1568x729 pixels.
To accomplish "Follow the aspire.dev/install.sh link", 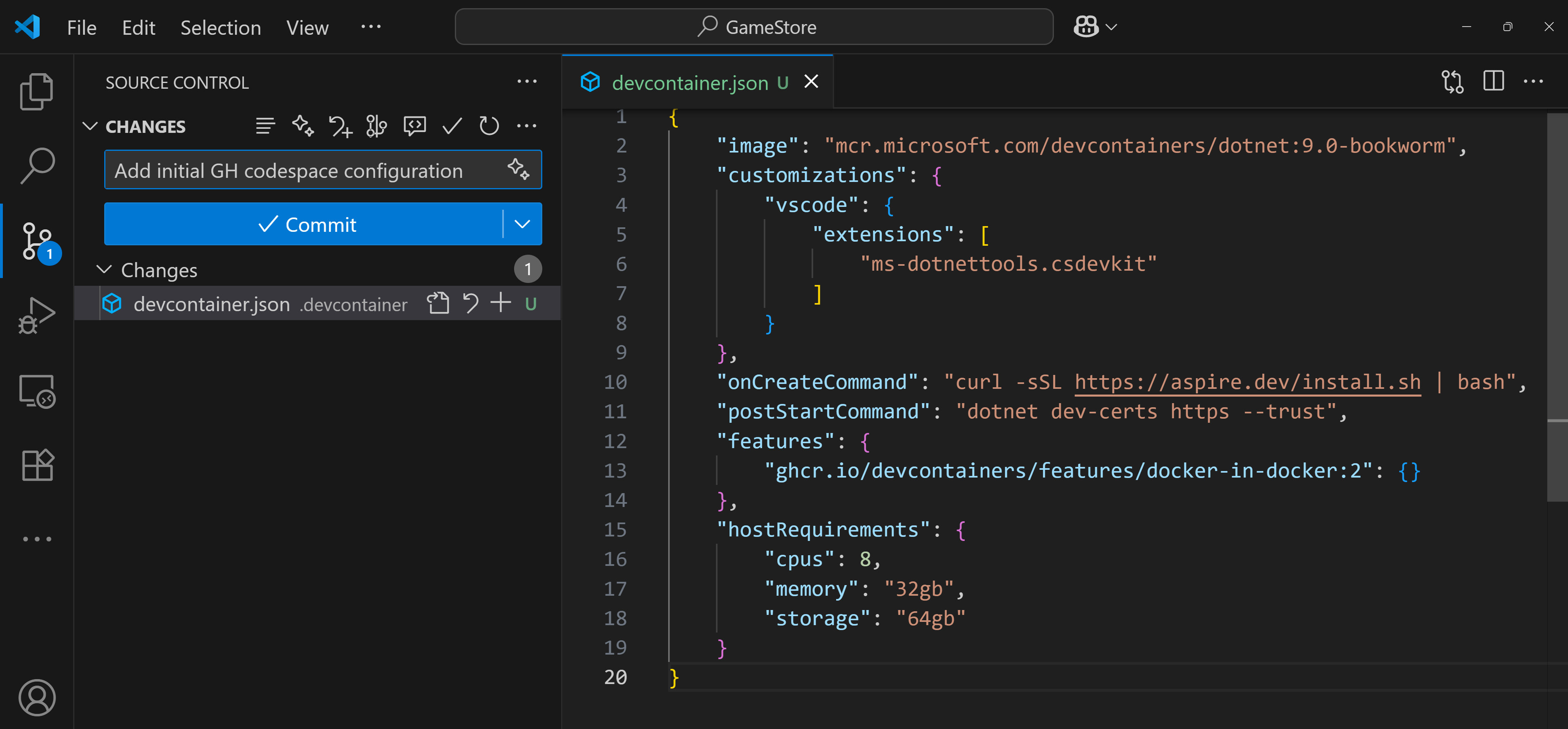I will [x=1248, y=382].
